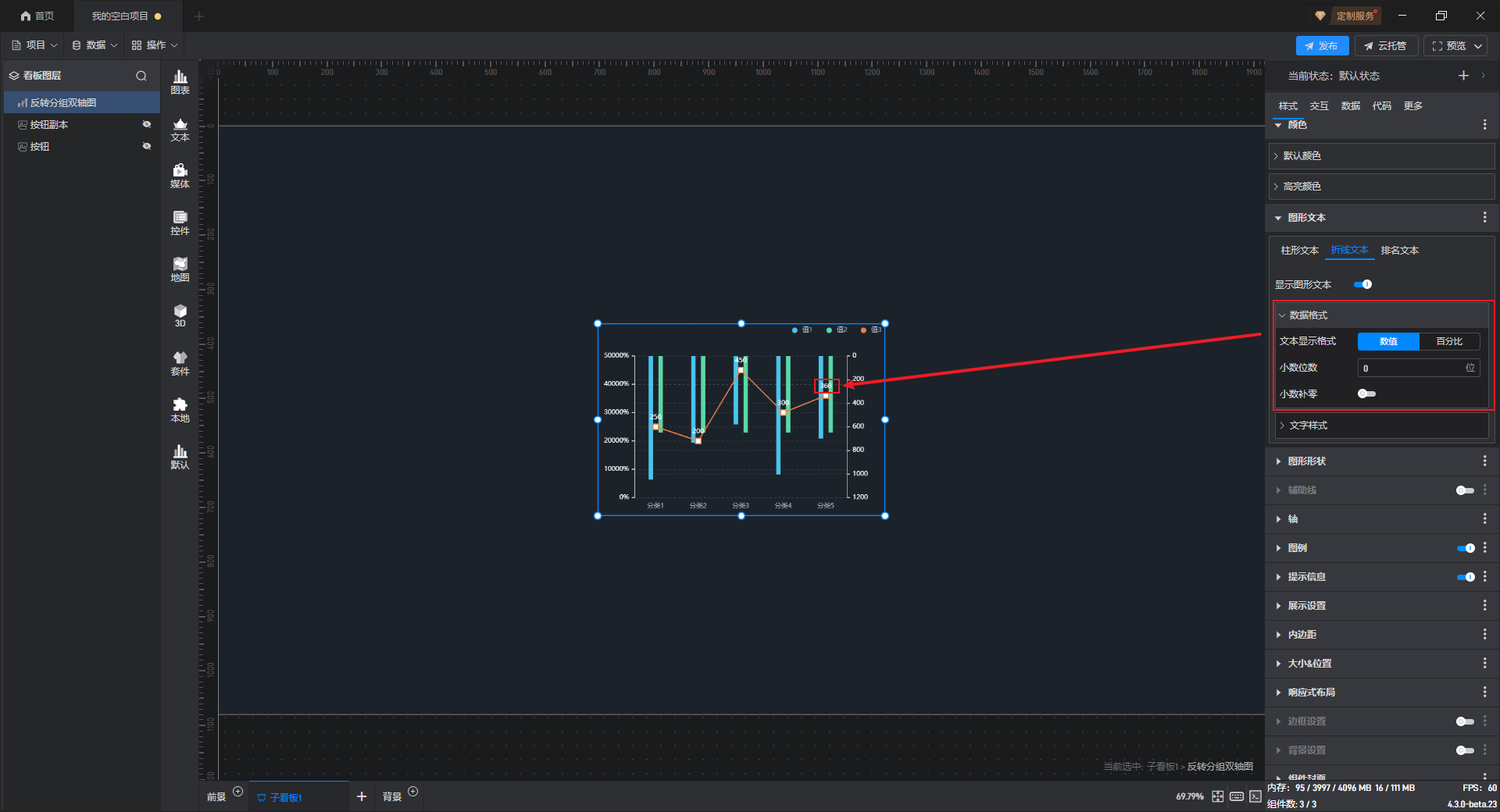1500x812 pixels.
Task: Open the 文本 text components category
Action: pos(180,129)
